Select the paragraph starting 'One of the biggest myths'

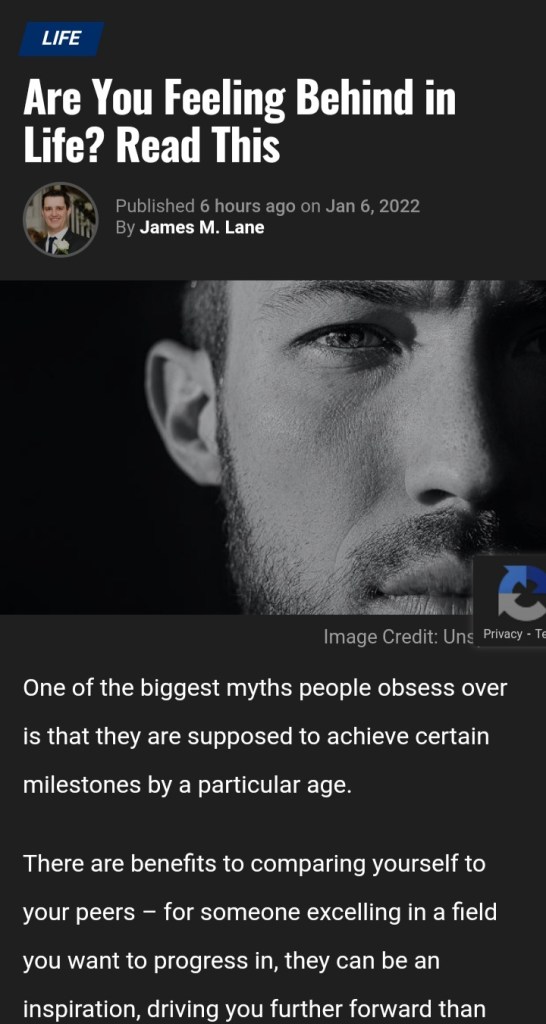point(265,736)
